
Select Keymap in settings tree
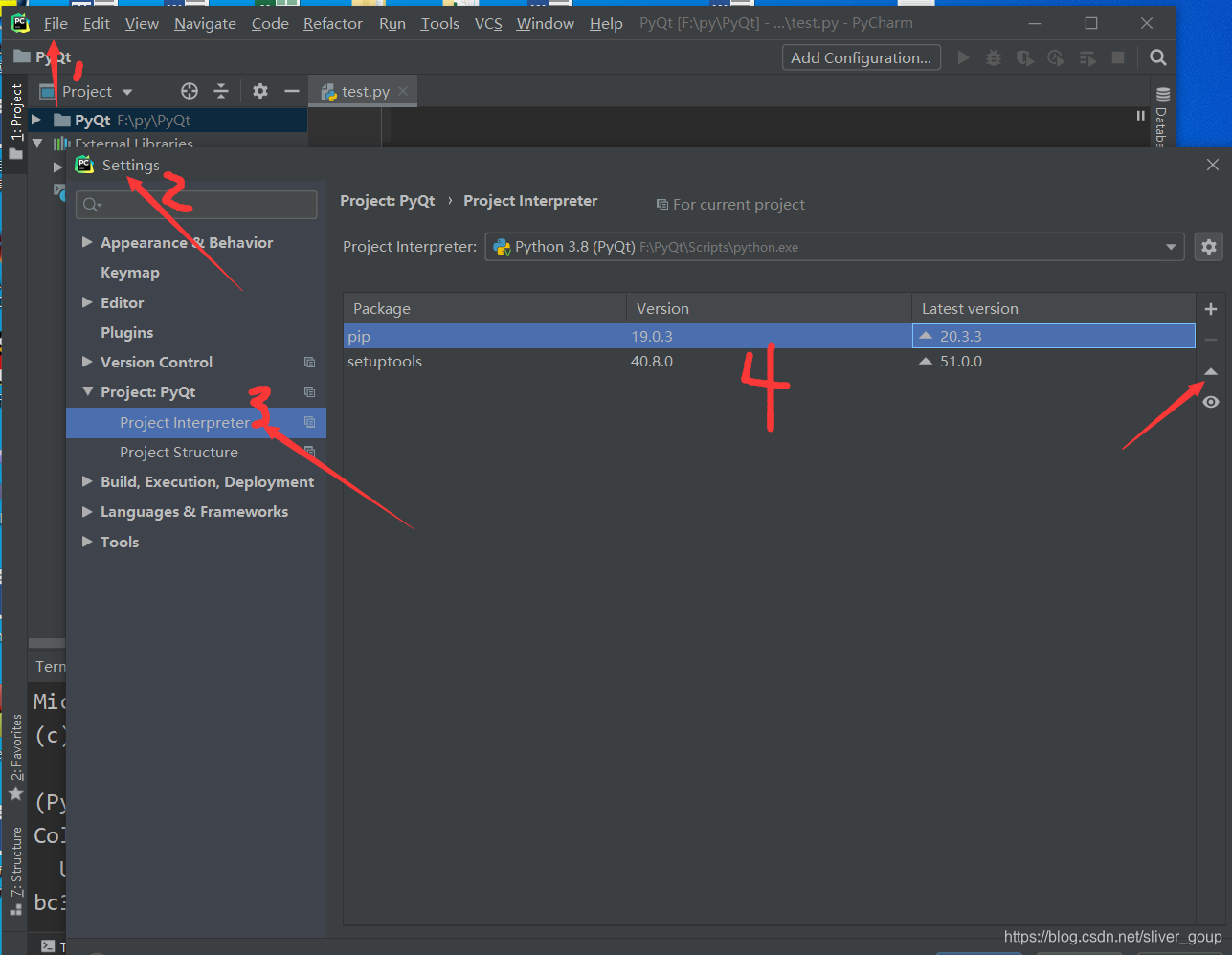click(x=130, y=273)
